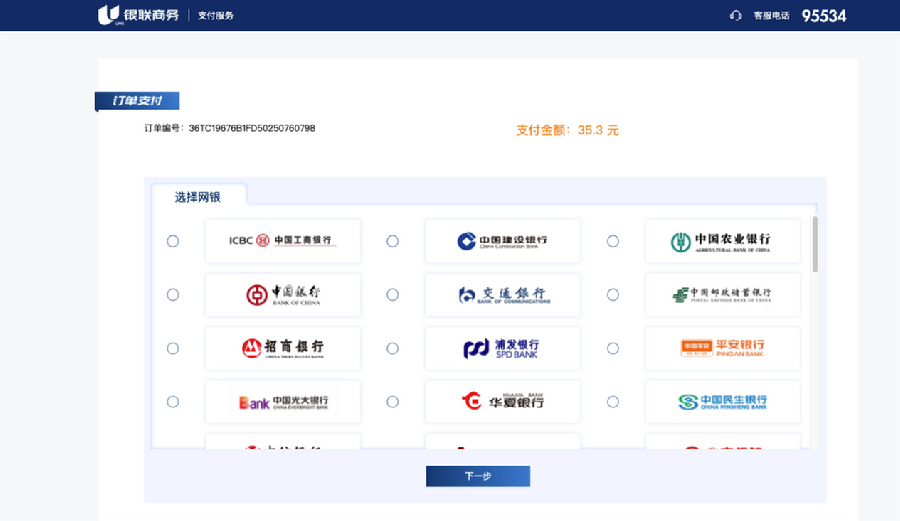Click the 华夏银行 logo card
900x521 pixels.
[503, 402]
